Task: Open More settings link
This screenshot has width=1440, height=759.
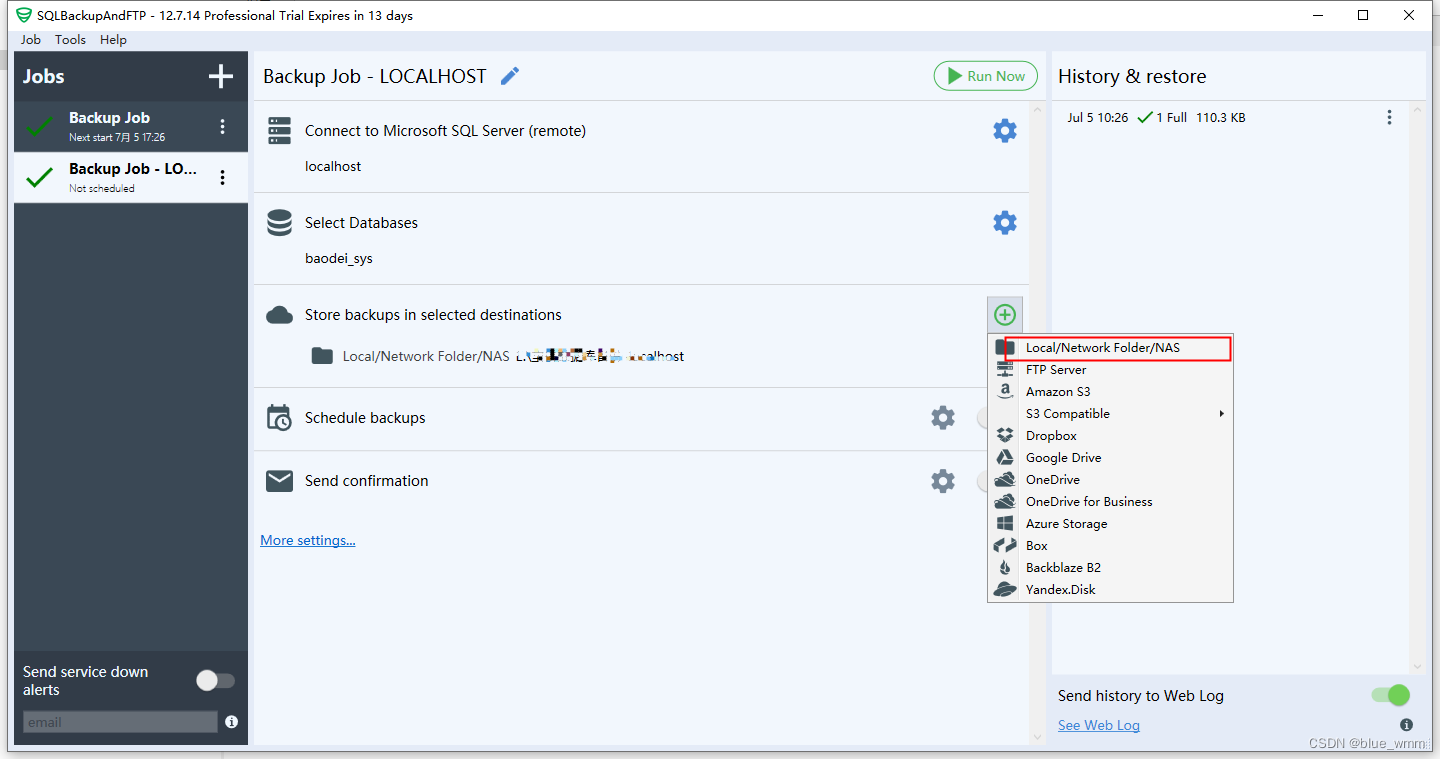Action: [308, 540]
